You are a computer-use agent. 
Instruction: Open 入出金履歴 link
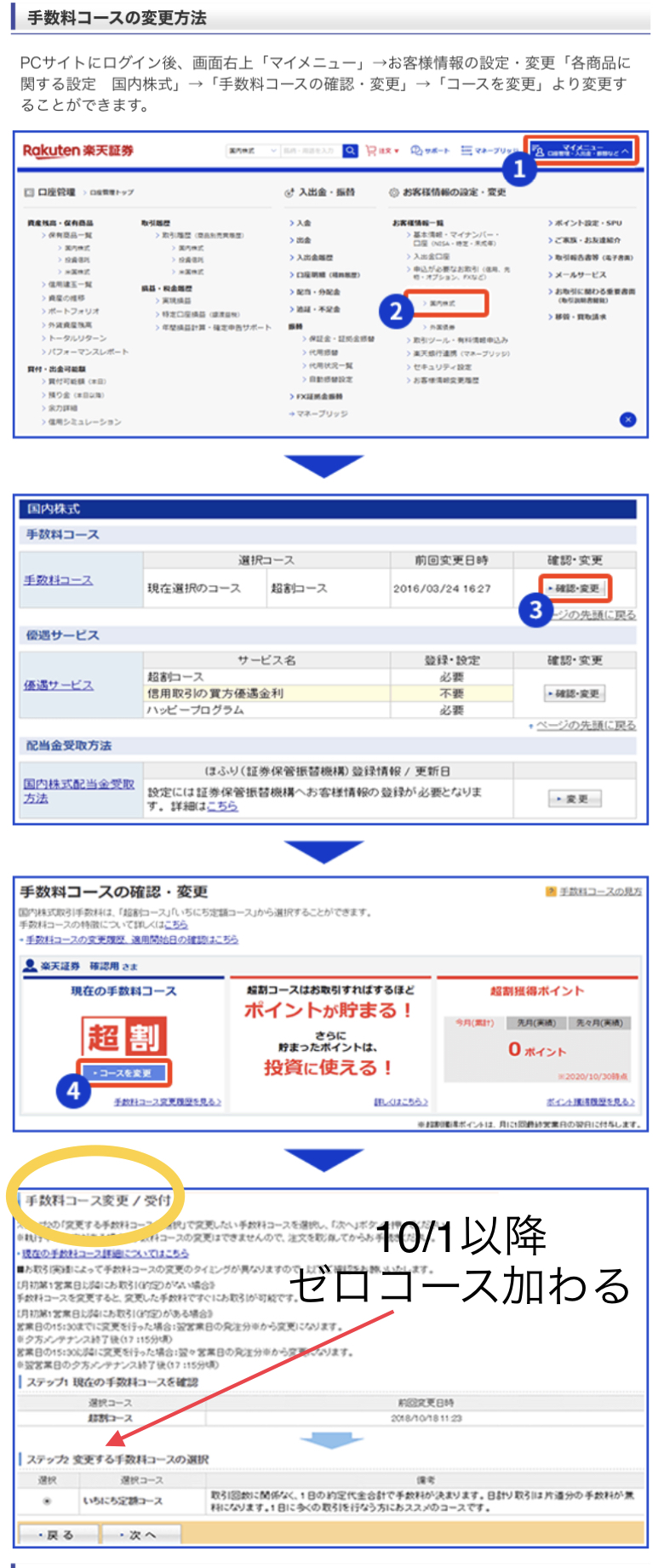tap(313, 257)
